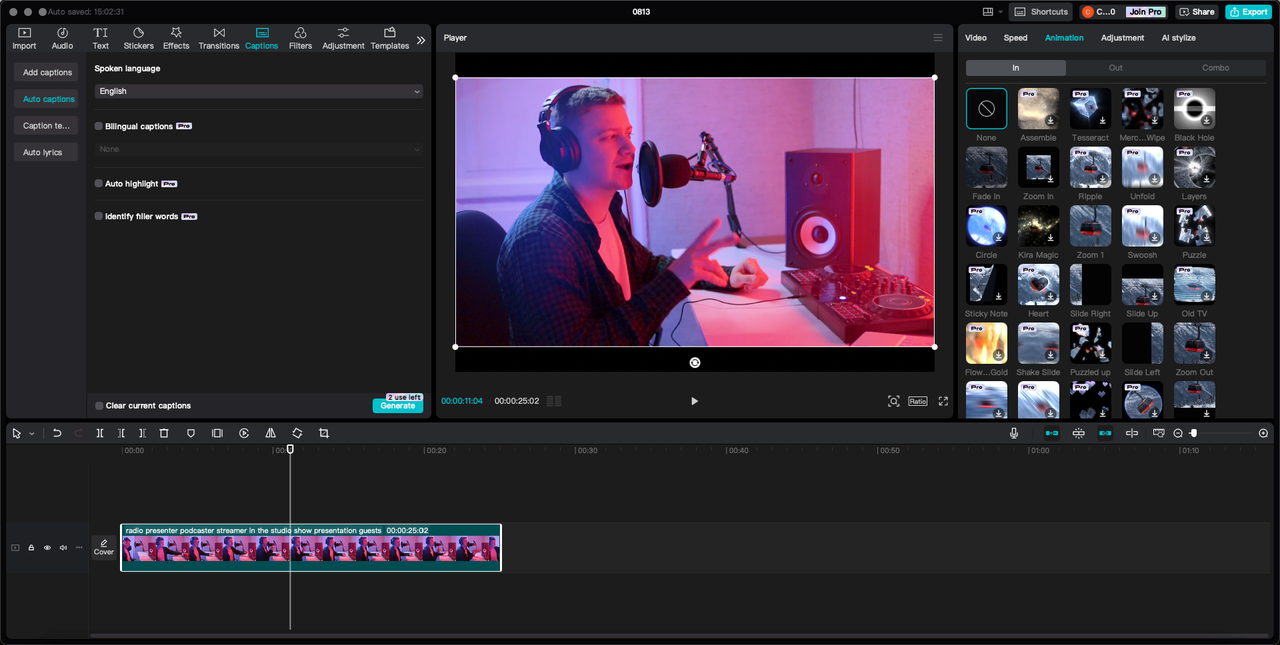Lock the video track
The height and width of the screenshot is (645, 1280).
31,548
